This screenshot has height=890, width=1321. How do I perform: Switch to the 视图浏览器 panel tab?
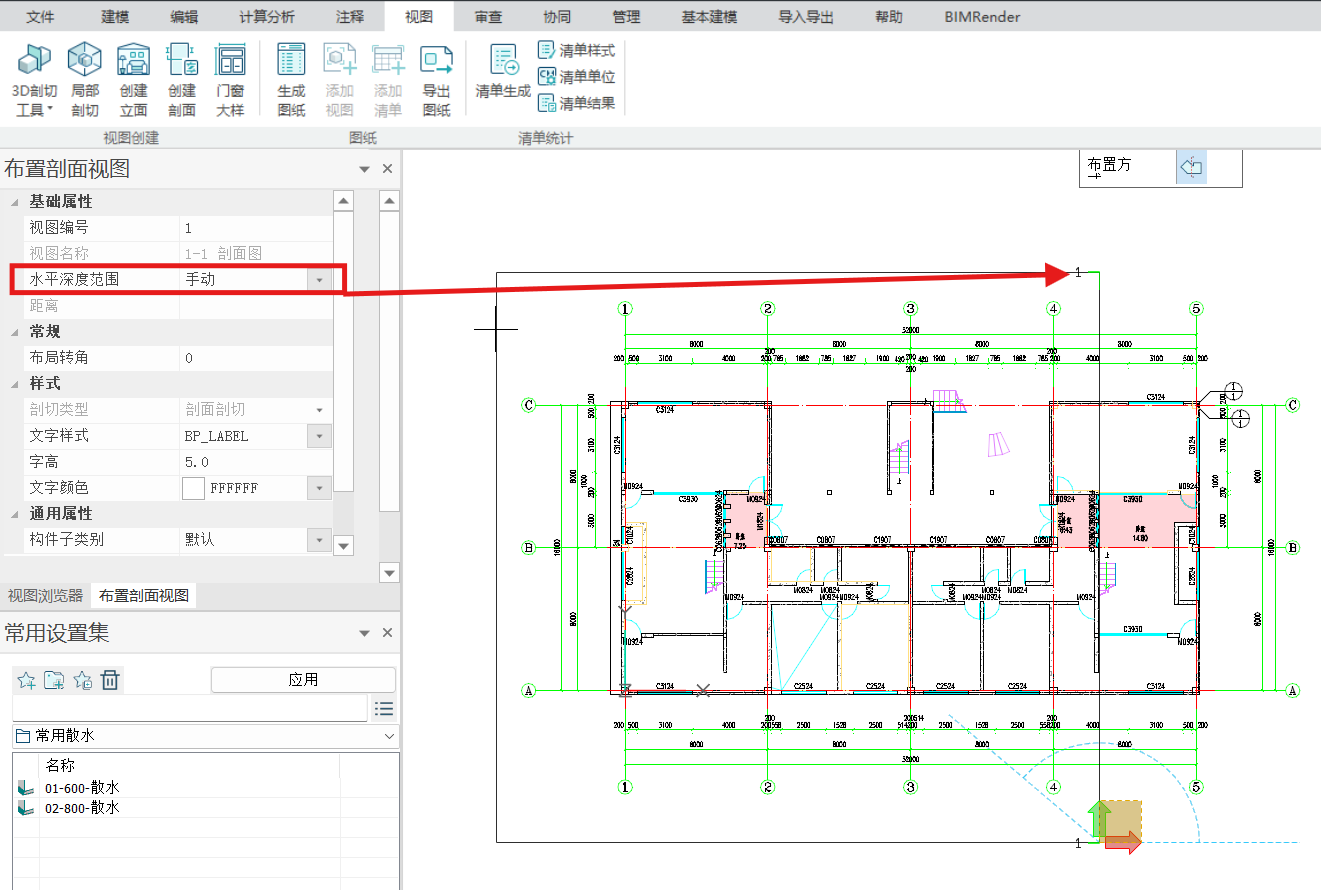[46, 596]
